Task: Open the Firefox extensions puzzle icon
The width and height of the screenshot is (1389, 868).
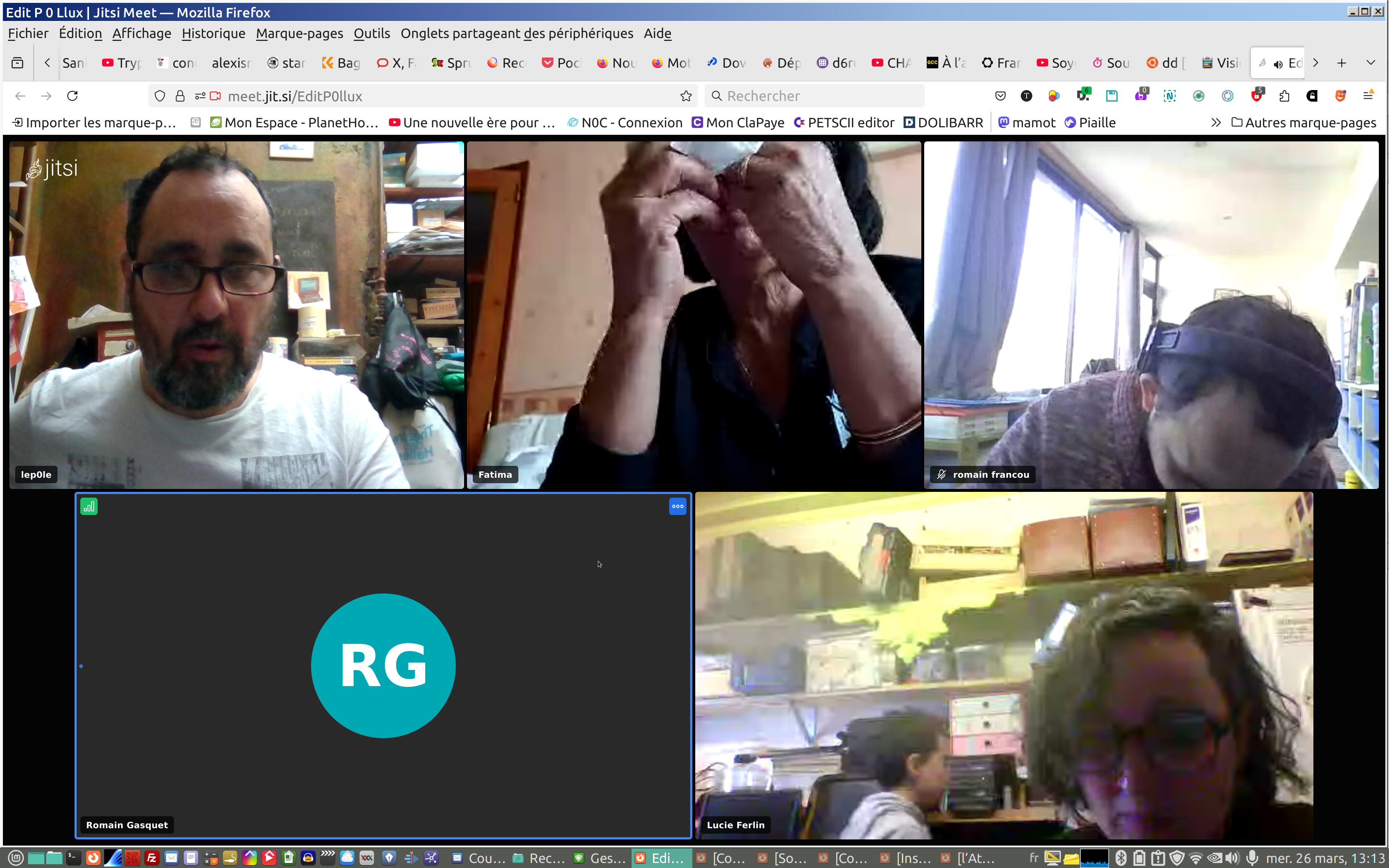Action: point(1284,96)
